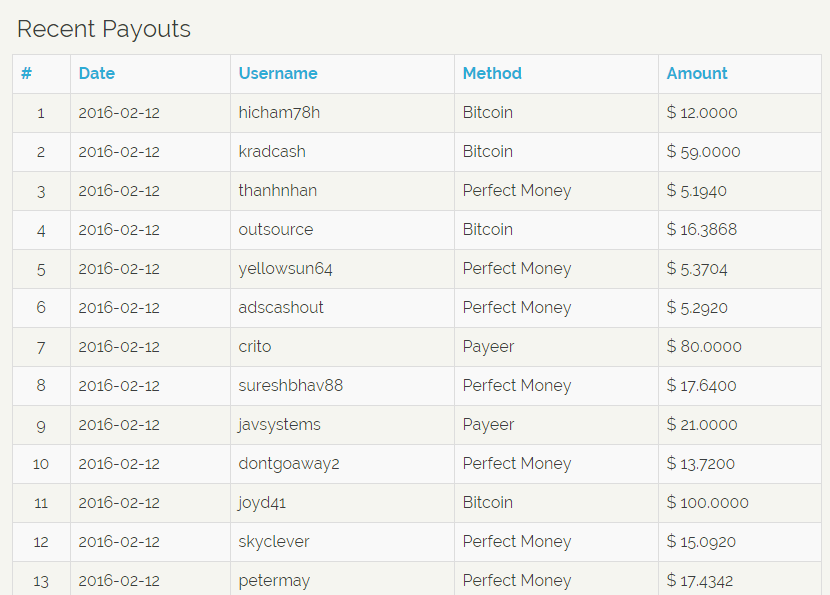Click username javsystems
This screenshot has height=595, width=830.
[279, 425]
